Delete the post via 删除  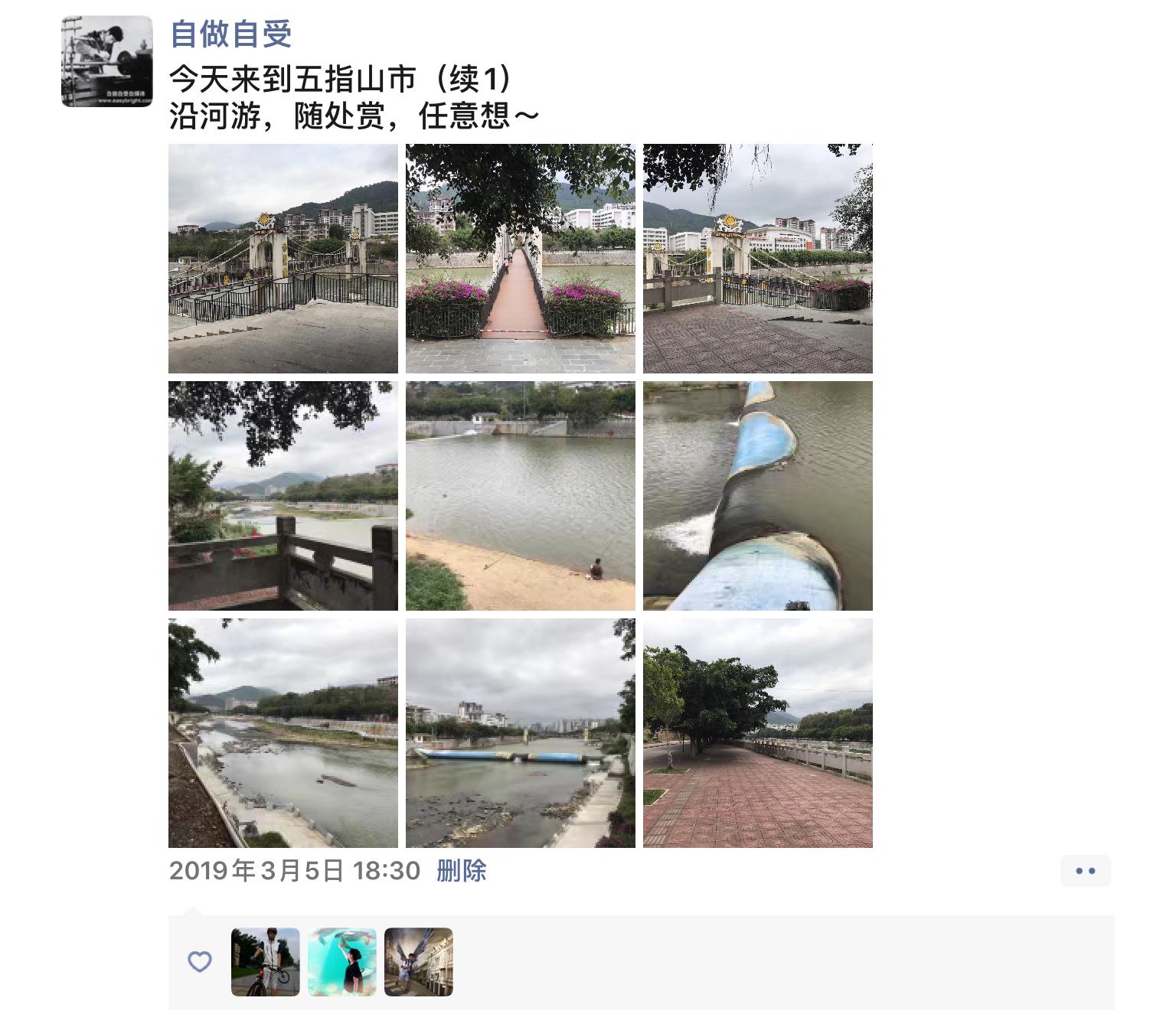[462, 871]
